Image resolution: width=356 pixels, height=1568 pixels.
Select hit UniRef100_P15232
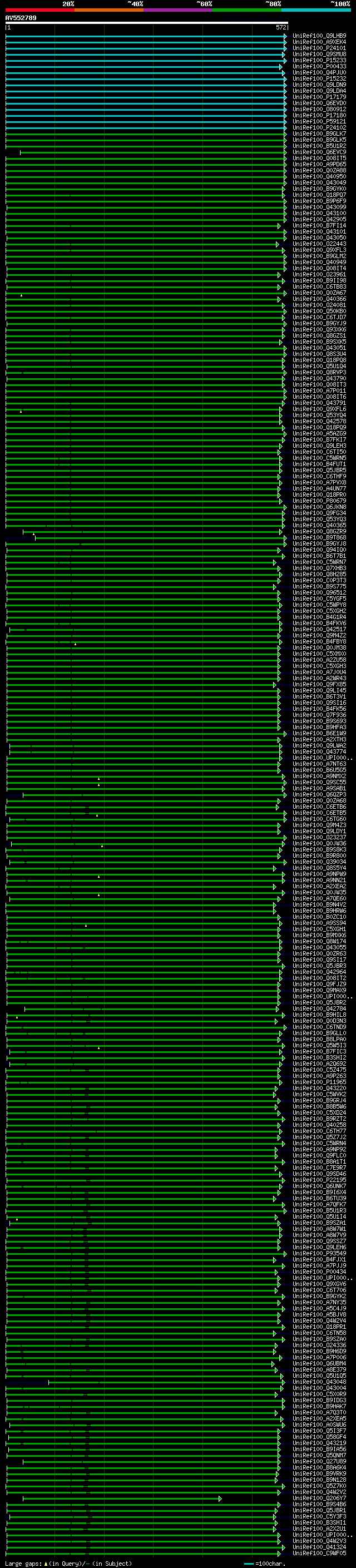click(x=319, y=78)
